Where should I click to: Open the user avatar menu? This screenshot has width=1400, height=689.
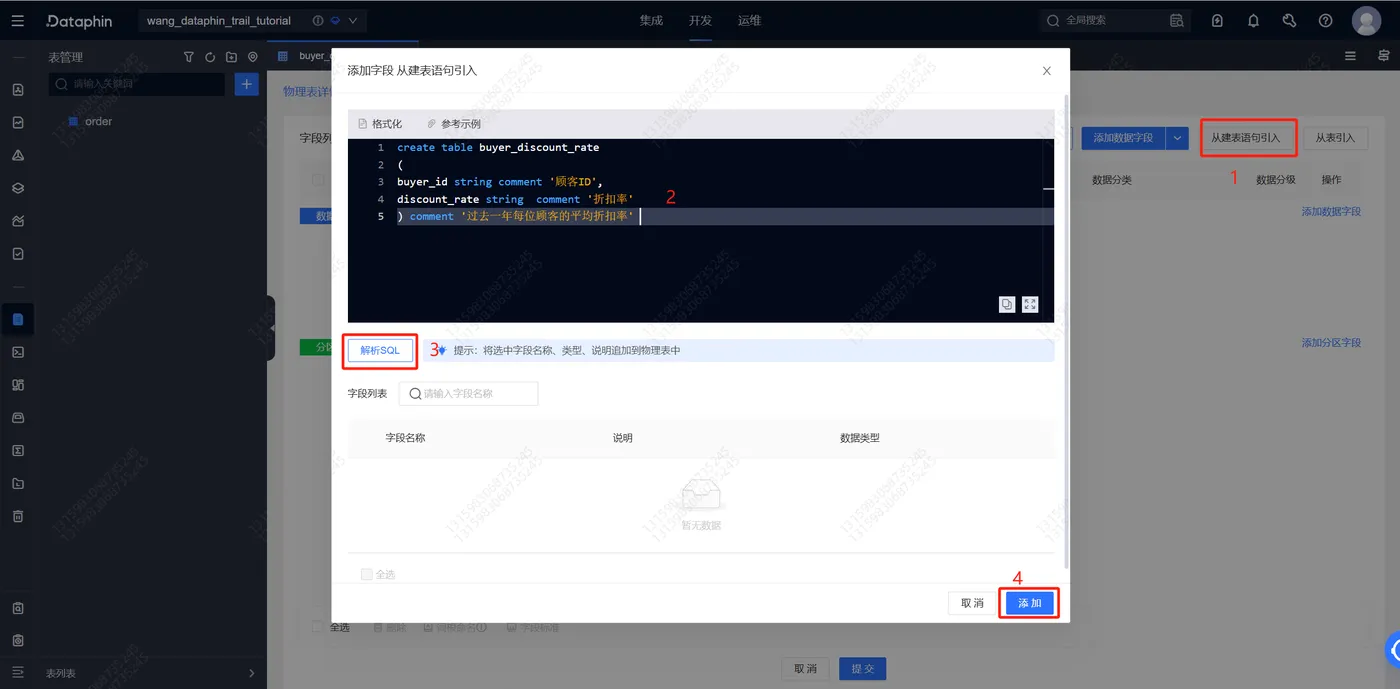tap(1366, 20)
